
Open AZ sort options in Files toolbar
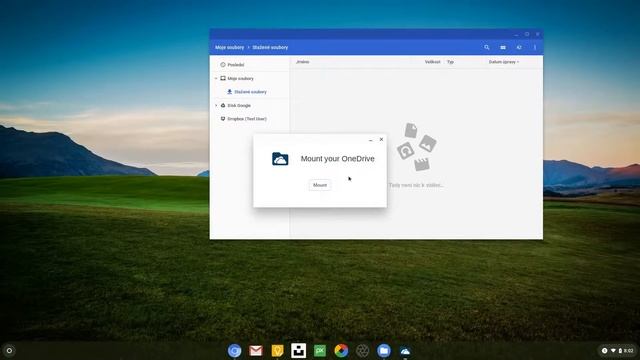point(519,47)
